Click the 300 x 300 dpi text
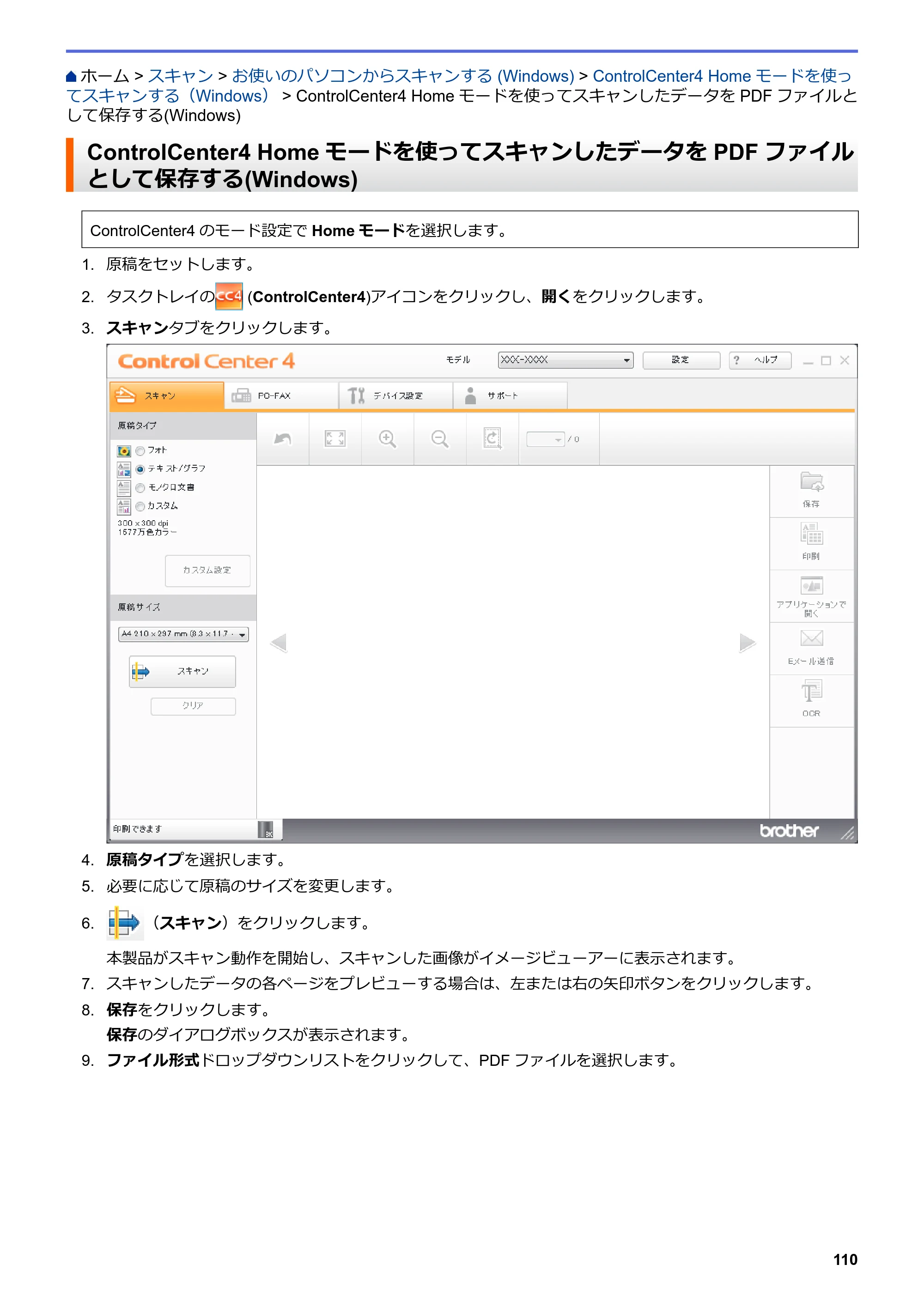The height and width of the screenshot is (1307, 924). click(143, 523)
